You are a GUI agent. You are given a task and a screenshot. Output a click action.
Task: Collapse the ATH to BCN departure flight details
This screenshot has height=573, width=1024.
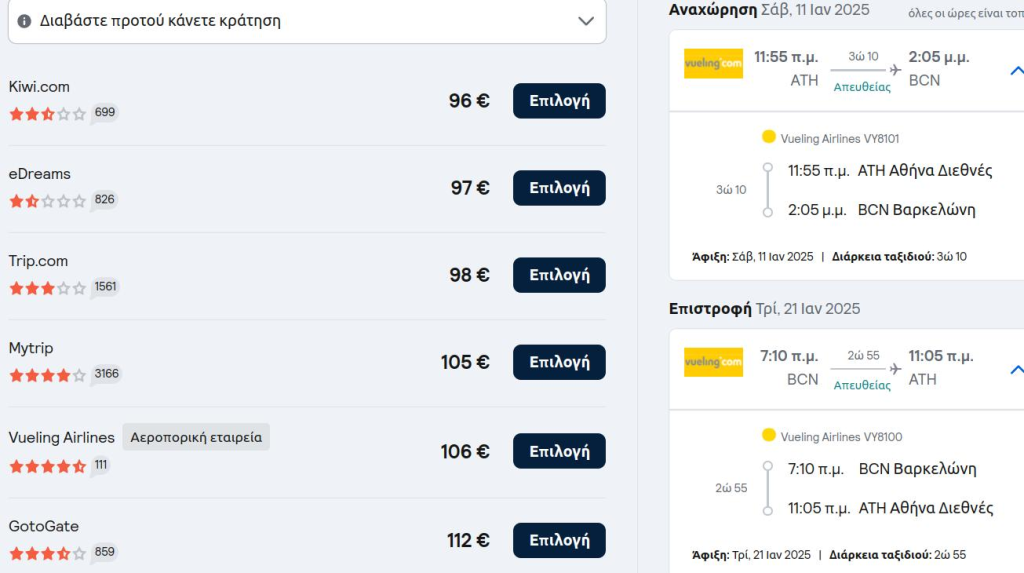point(1017,71)
